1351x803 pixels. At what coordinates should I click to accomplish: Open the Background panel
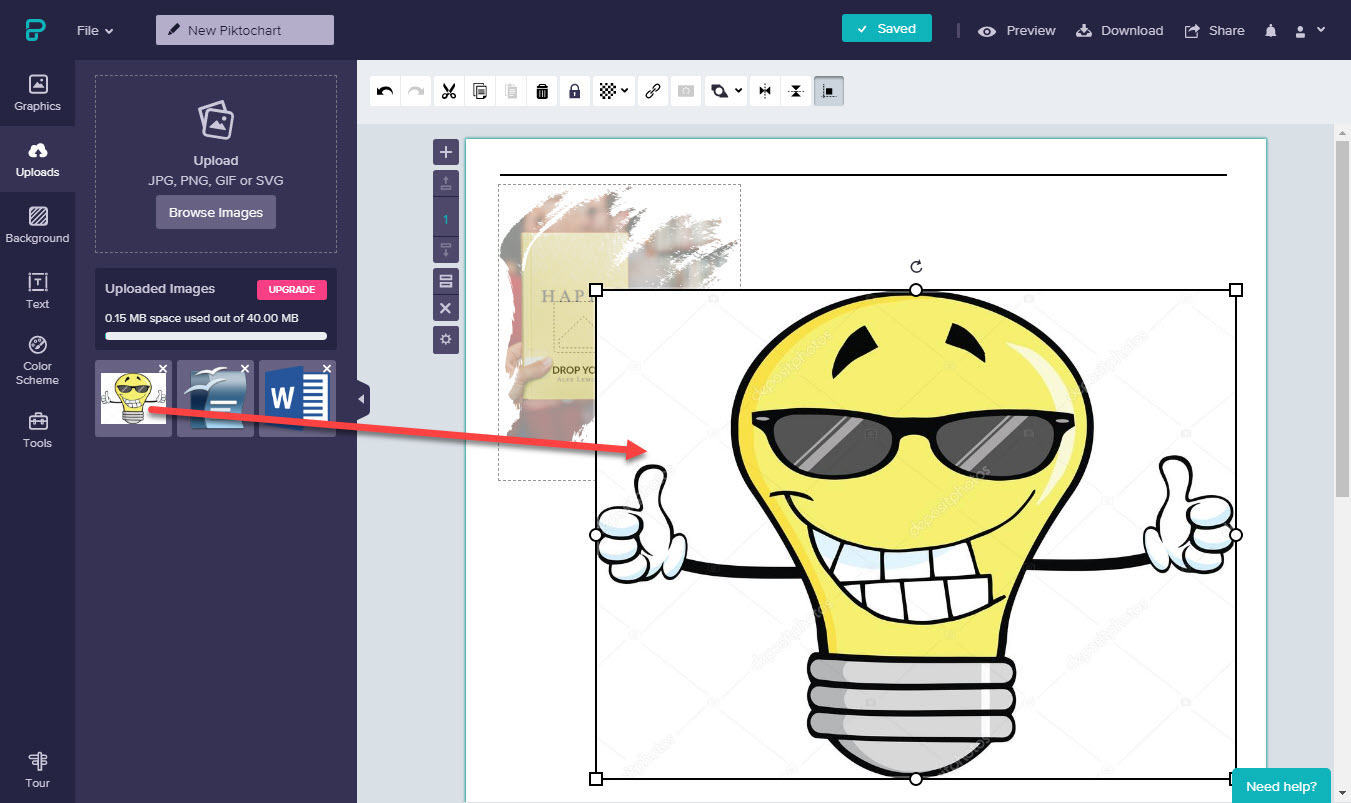pyautogui.click(x=37, y=225)
